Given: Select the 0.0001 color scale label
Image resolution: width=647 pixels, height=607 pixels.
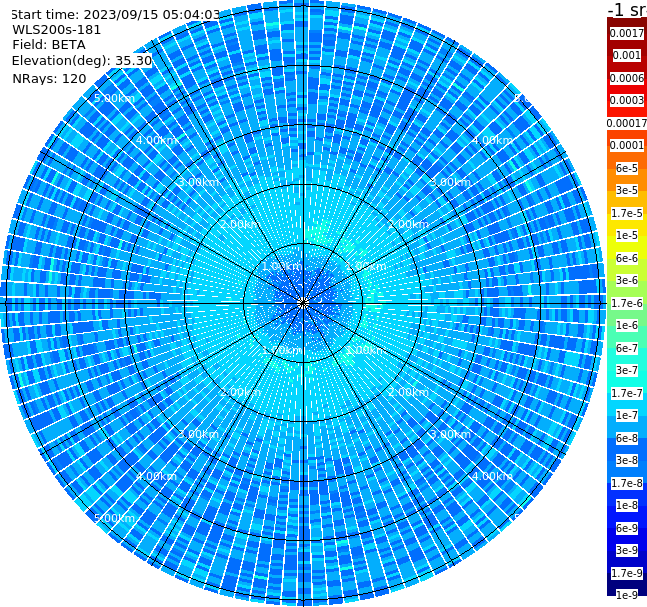Looking at the screenshot, I should click(627, 145).
